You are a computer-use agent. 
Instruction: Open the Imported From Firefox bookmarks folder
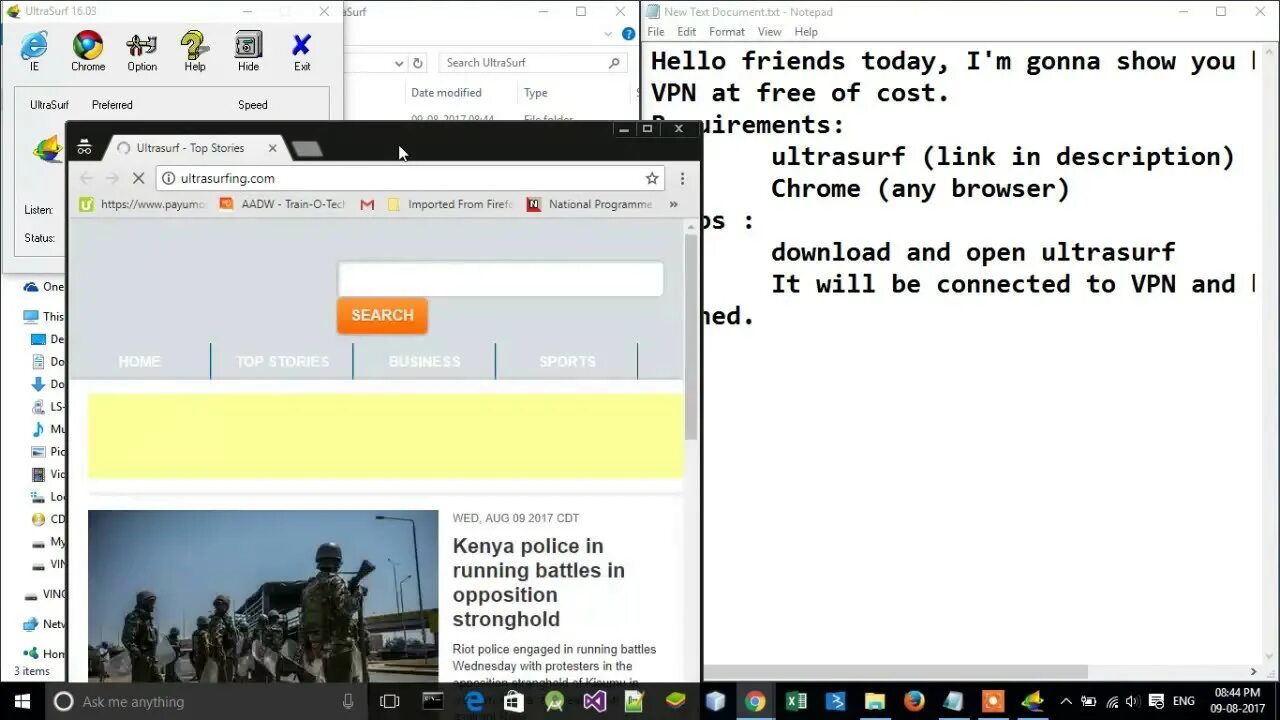(x=450, y=204)
